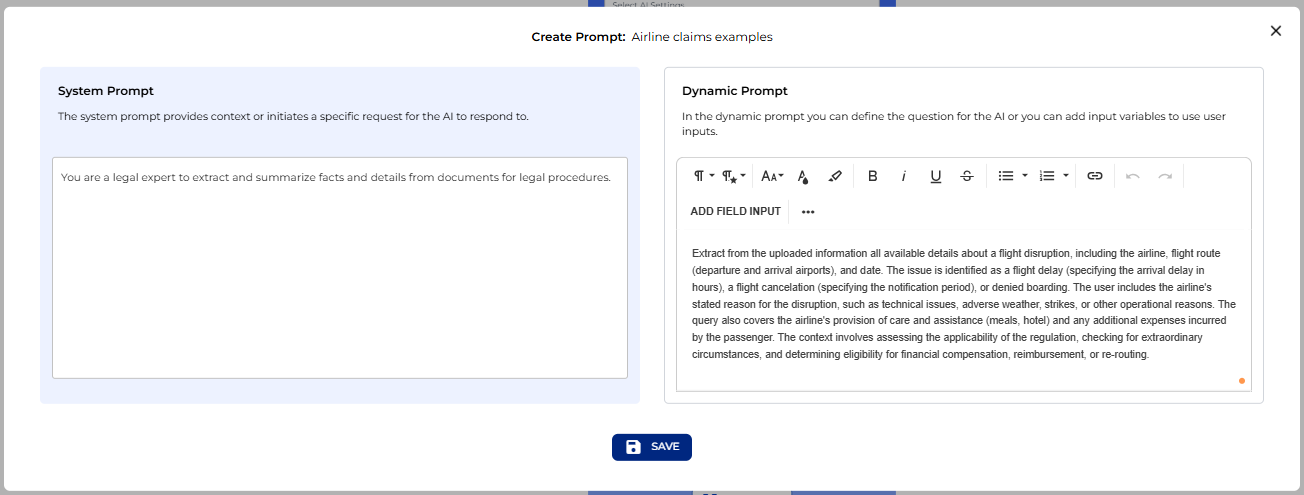This screenshot has height=495, width=1304.
Task: Click into the Dynamic Prompt editor text
Action: (964, 304)
